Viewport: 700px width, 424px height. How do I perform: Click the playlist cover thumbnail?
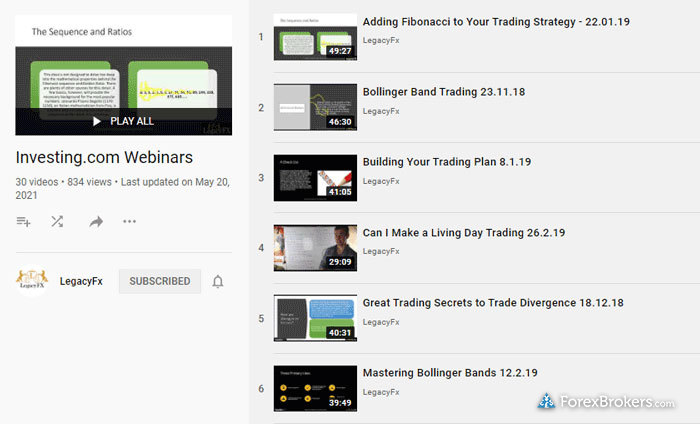pyautogui.click(x=124, y=75)
